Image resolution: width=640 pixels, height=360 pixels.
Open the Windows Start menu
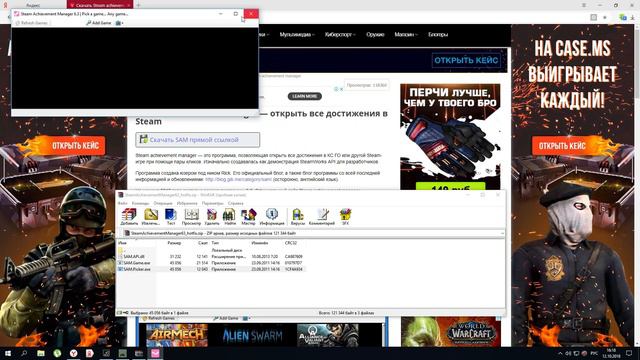pyautogui.click(x=8, y=353)
